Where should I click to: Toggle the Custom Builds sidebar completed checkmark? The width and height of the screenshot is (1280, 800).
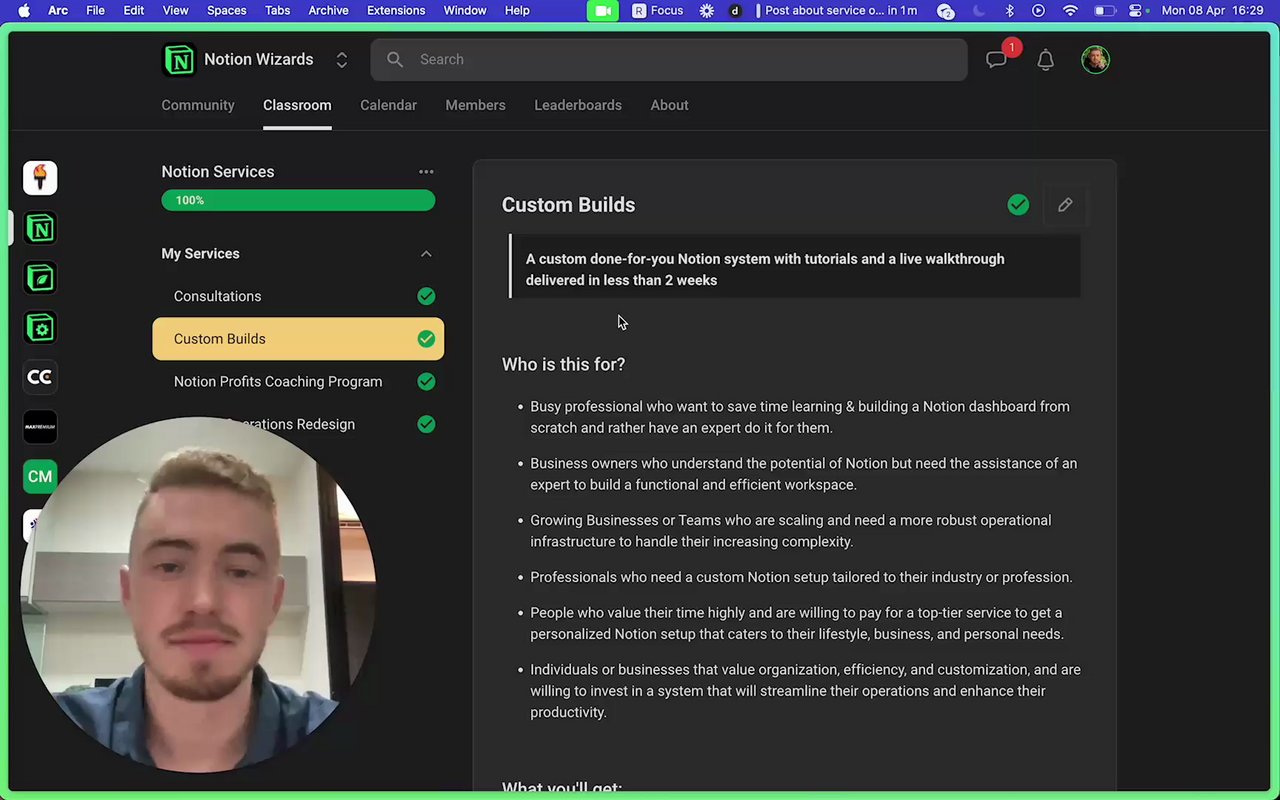426,339
